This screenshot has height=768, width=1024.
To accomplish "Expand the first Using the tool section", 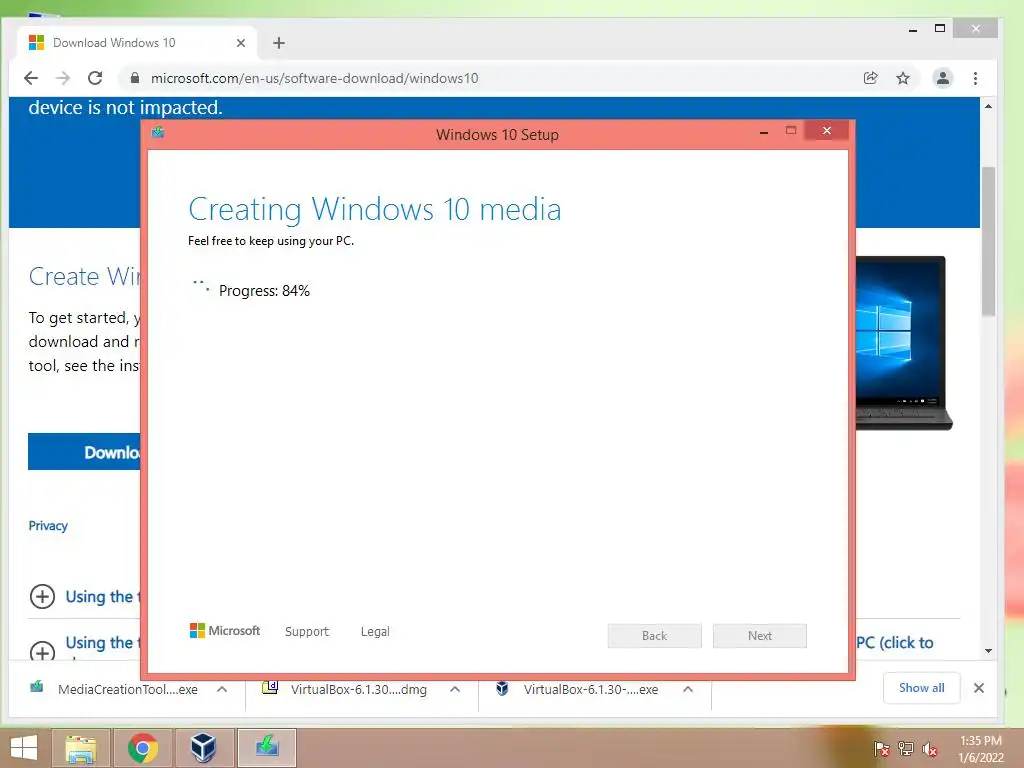I will pyautogui.click(x=42, y=596).
